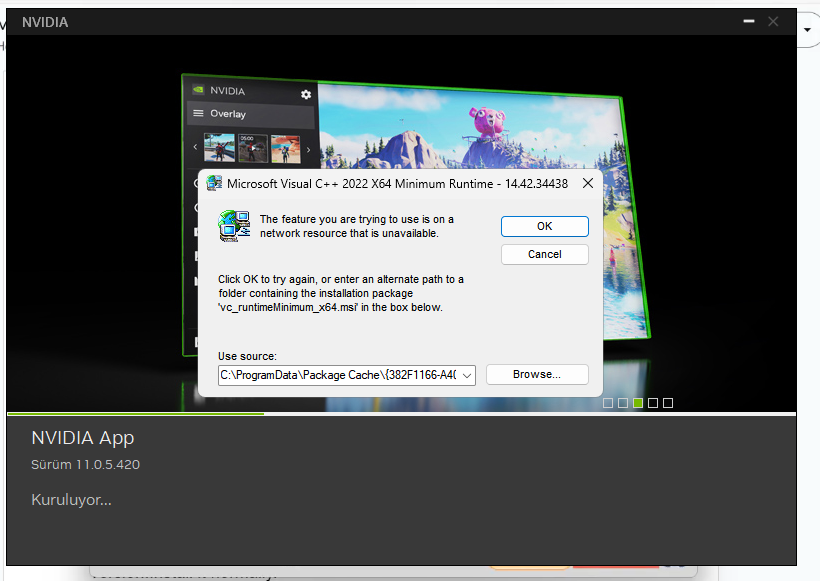Viewport: 820px width, 581px height.
Task: Select the first slideshow indicator square
Action: click(608, 403)
